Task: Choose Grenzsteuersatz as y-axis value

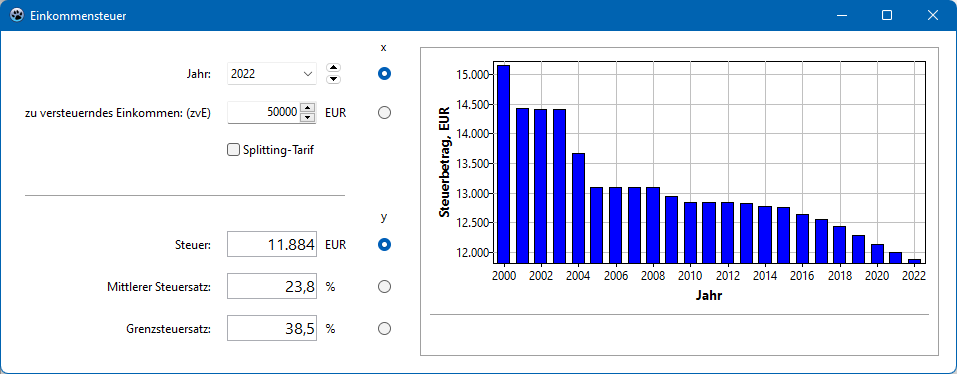Action: coord(384,329)
